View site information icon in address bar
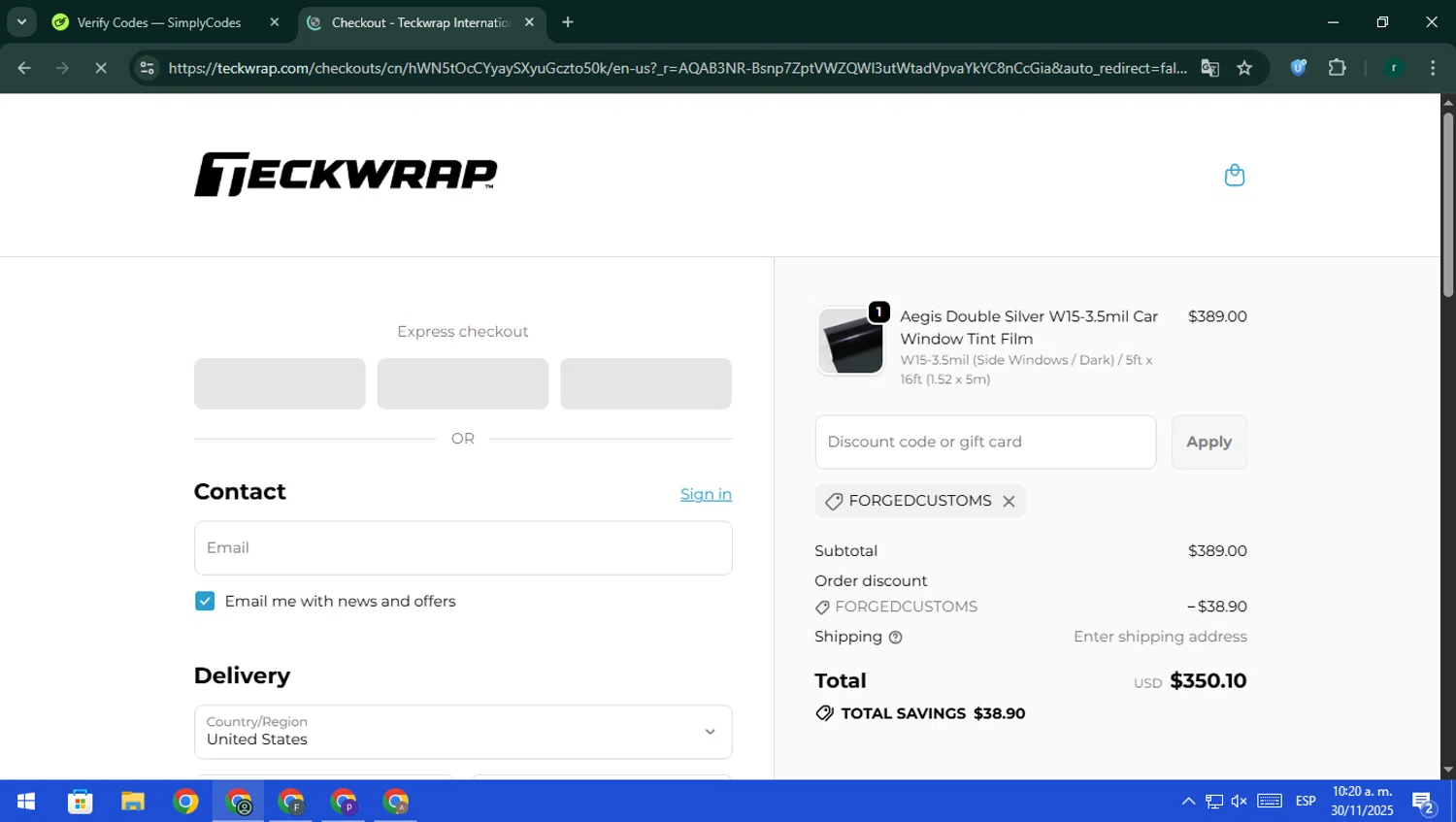This screenshot has width=1456, height=822. [x=148, y=68]
